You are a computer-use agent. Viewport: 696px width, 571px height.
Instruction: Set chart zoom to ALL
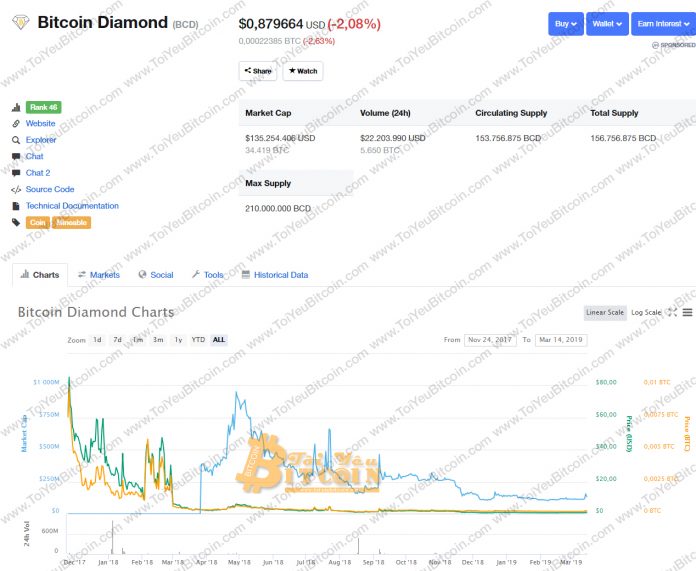pos(219,340)
